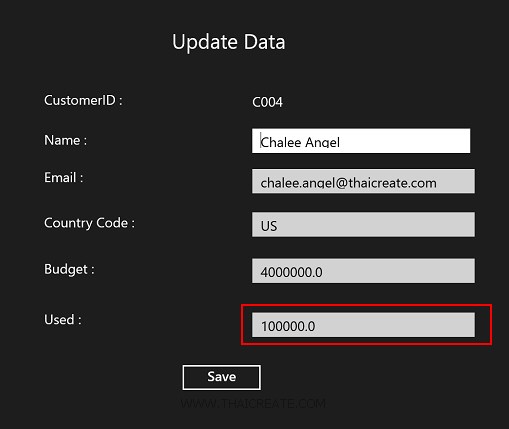
Task: Click the Used label
Action: coord(63,319)
